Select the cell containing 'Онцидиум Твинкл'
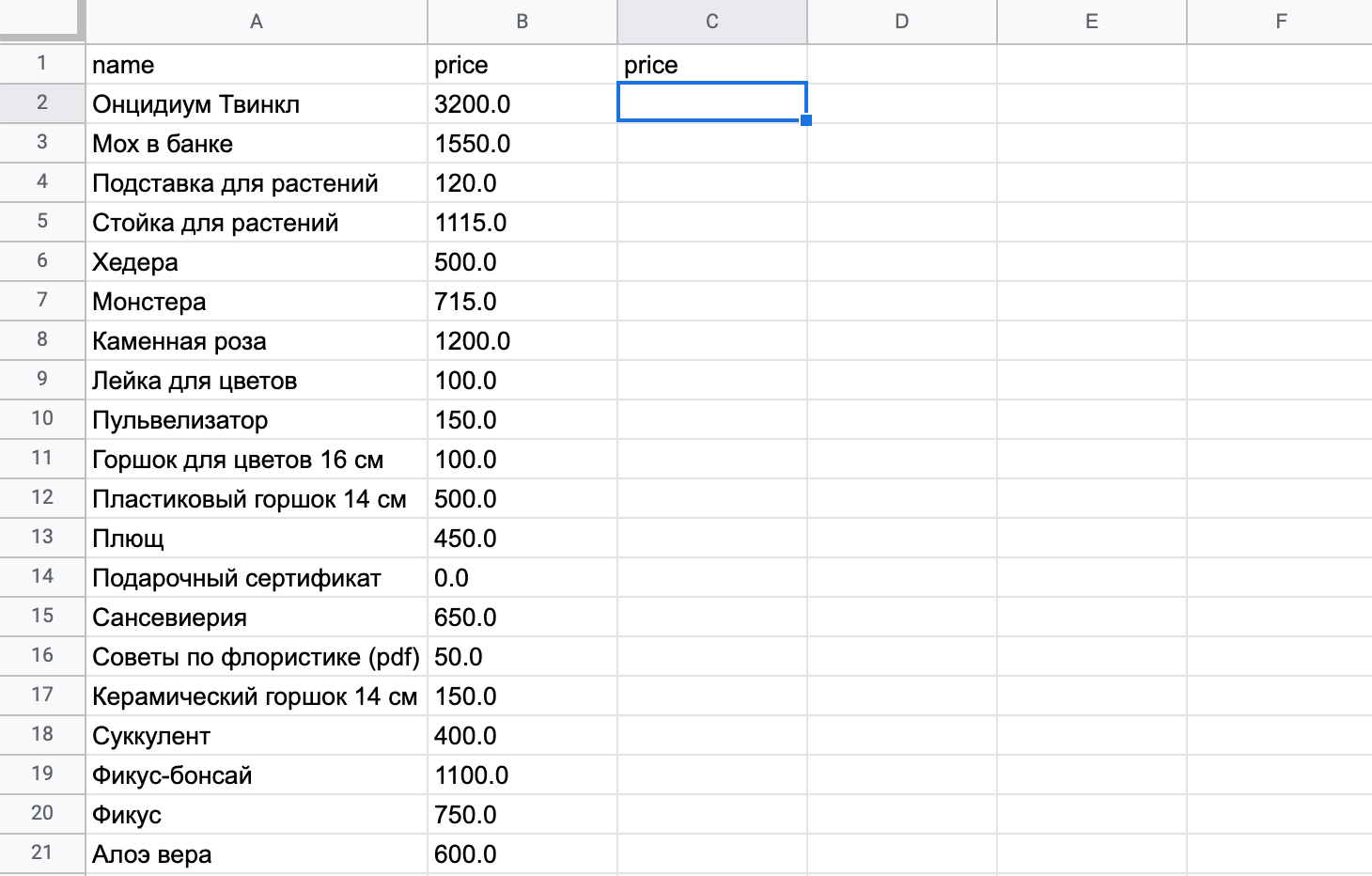The width and height of the screenshot is (1372, 876). coord(257,103)
